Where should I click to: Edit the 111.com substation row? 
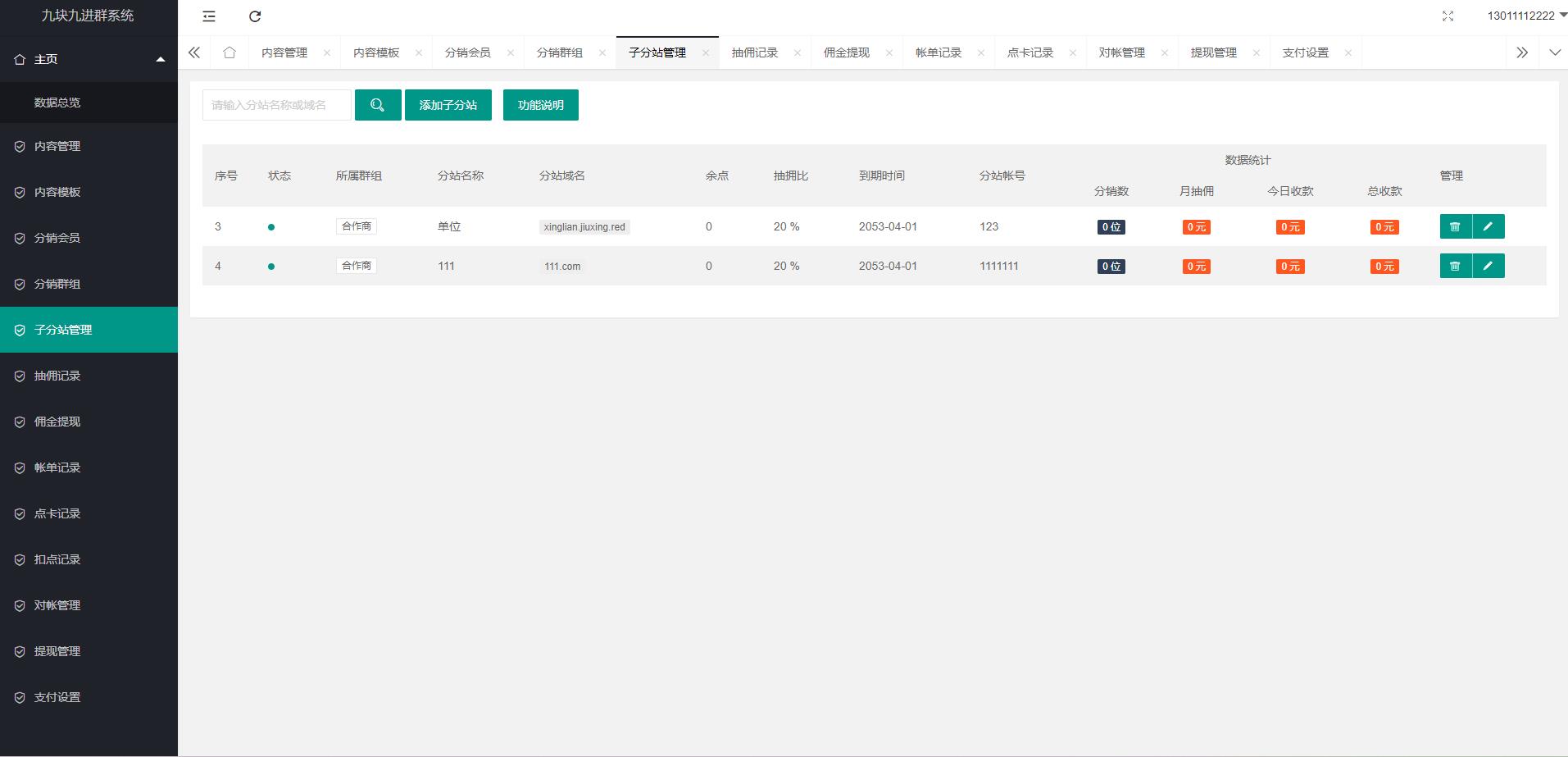(x=1488, y=266)
